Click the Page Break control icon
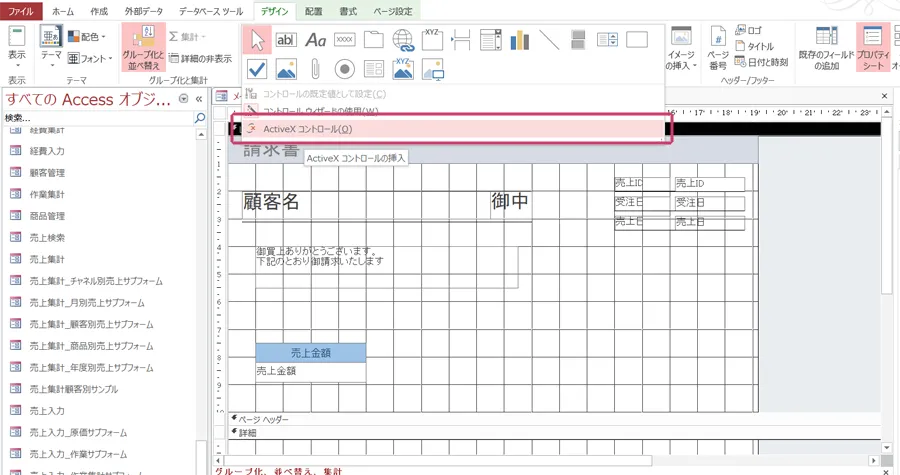This screenshot has width=900, height=475. point(461,40)
